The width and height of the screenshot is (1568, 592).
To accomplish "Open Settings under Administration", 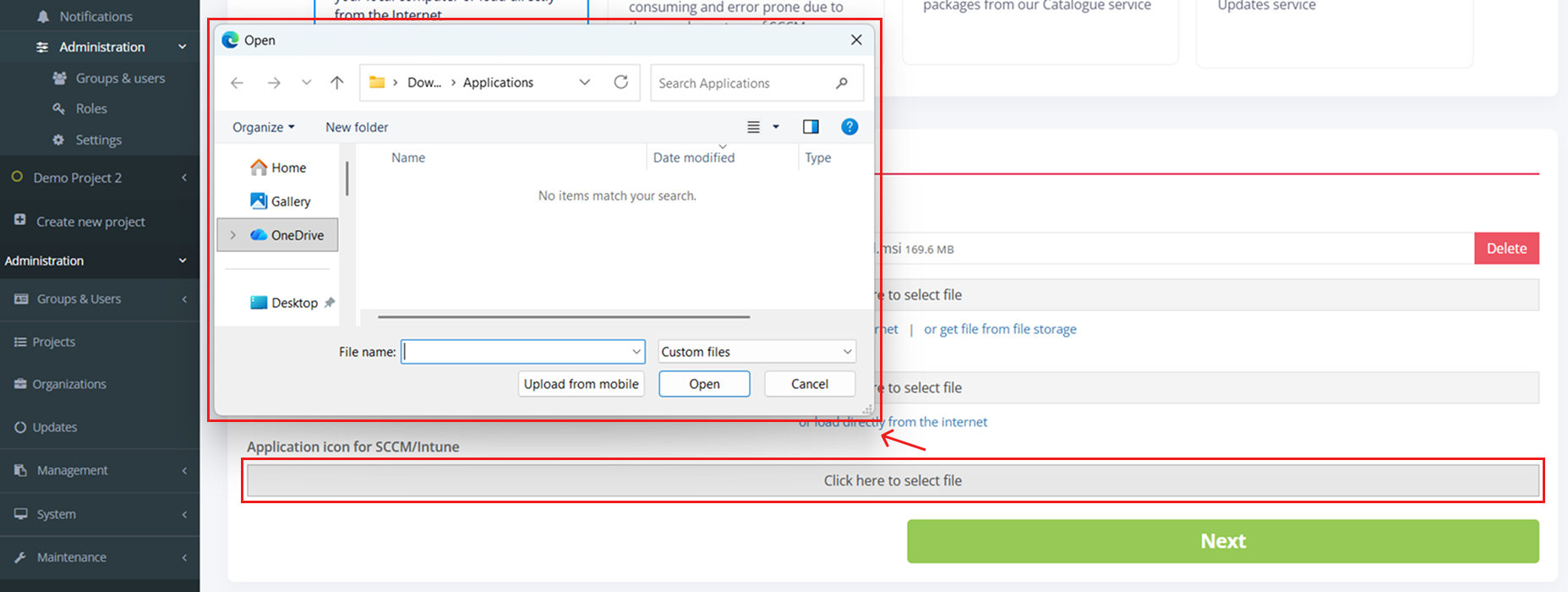I will (98, 140).
